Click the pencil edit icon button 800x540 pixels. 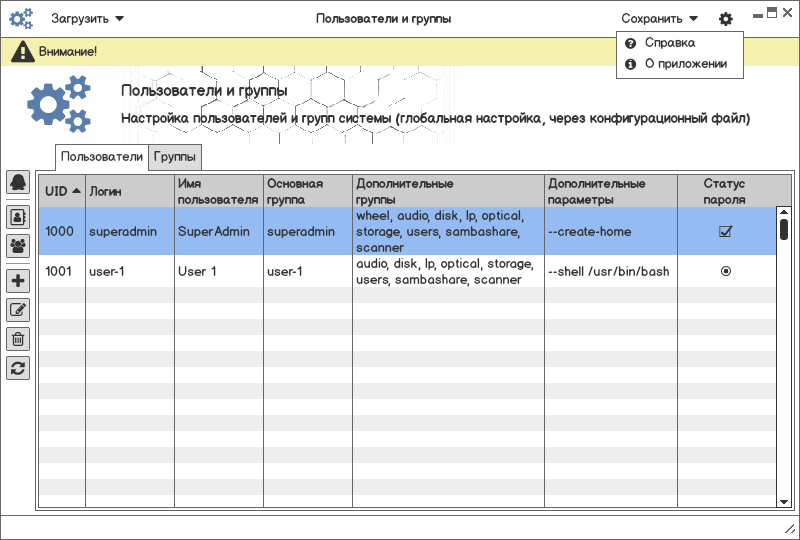point(18,310)
